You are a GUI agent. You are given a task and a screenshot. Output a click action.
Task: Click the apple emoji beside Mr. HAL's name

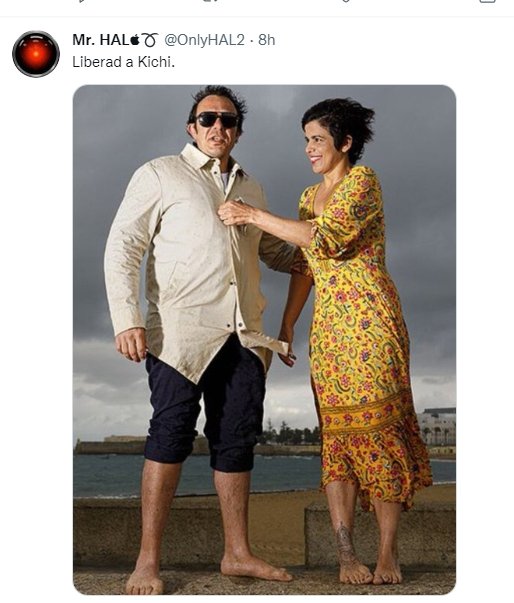(x=135, y=40)
